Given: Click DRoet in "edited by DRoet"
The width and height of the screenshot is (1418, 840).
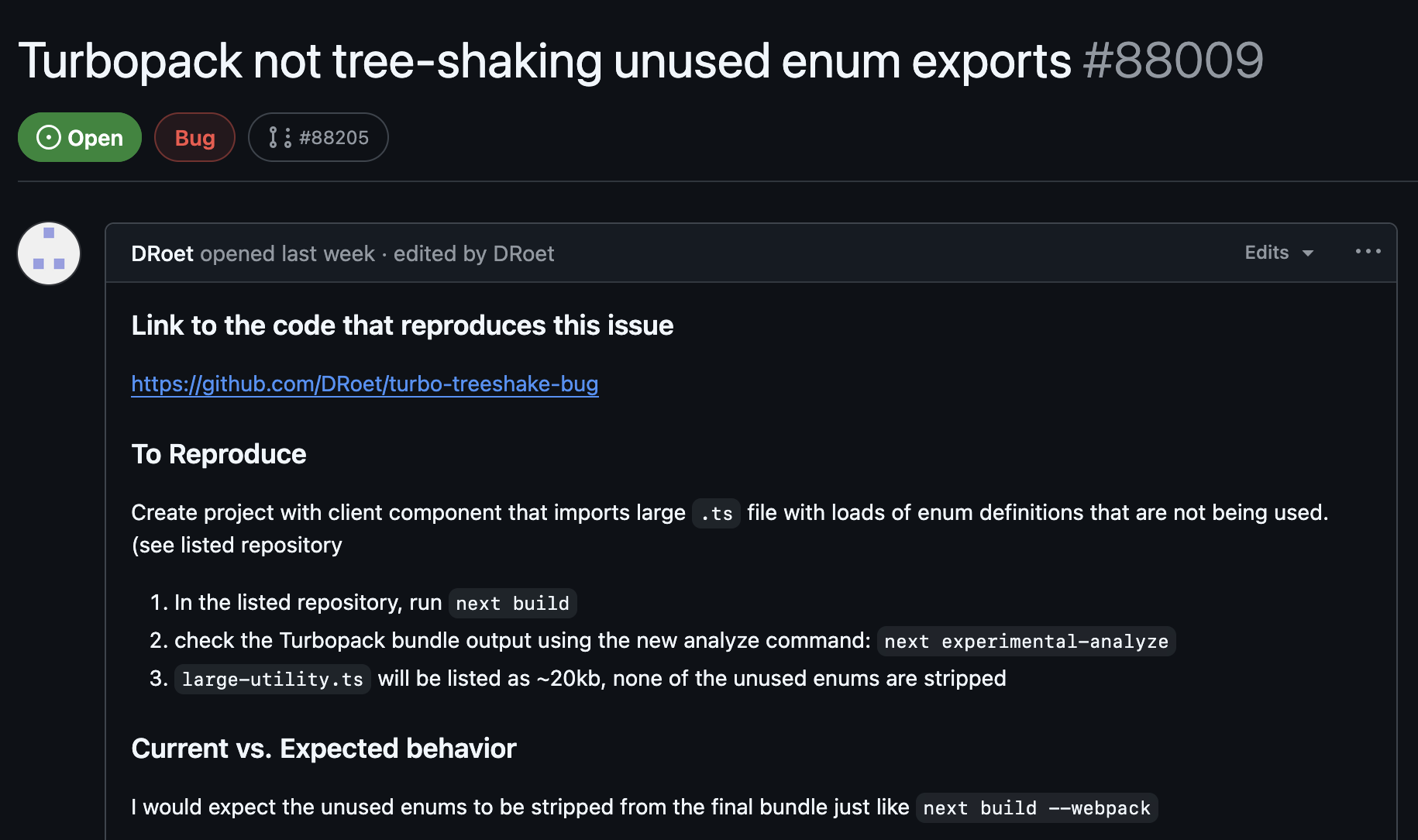Looking at the screenshot, I should 523,253.
